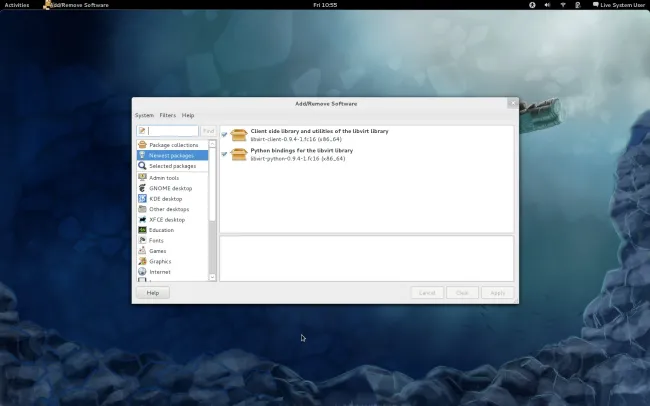Click 'Client side library and utilities' title
The height and width of the screenshot is (406, 650).
pyautogui.click(x=319, y=131)
